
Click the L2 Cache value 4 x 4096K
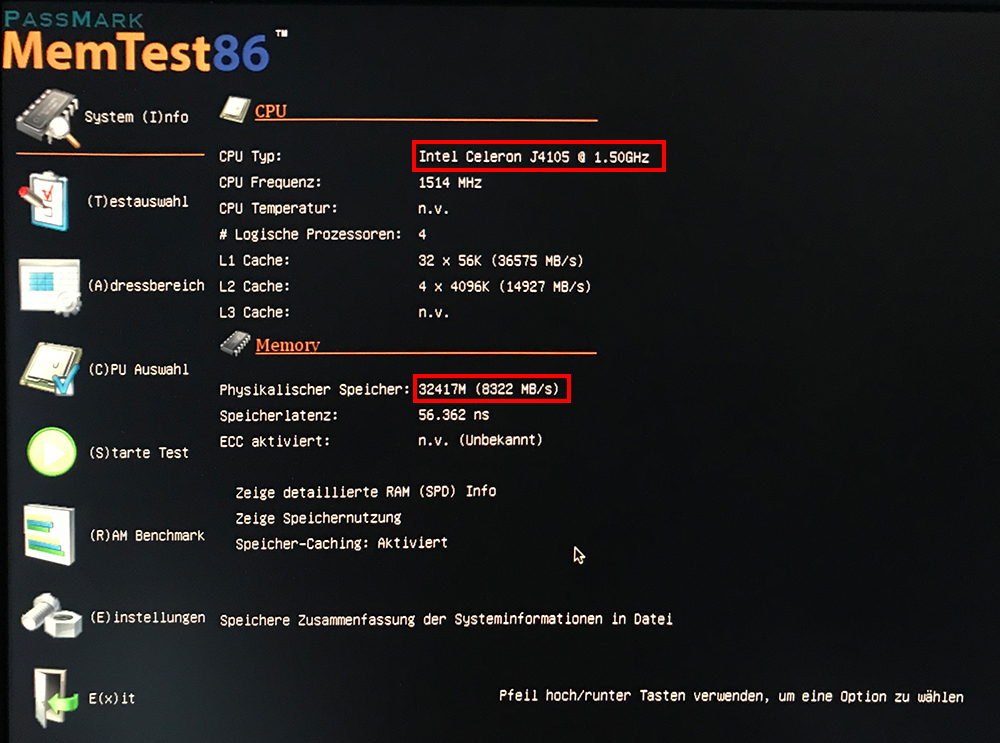pos(504,287)
